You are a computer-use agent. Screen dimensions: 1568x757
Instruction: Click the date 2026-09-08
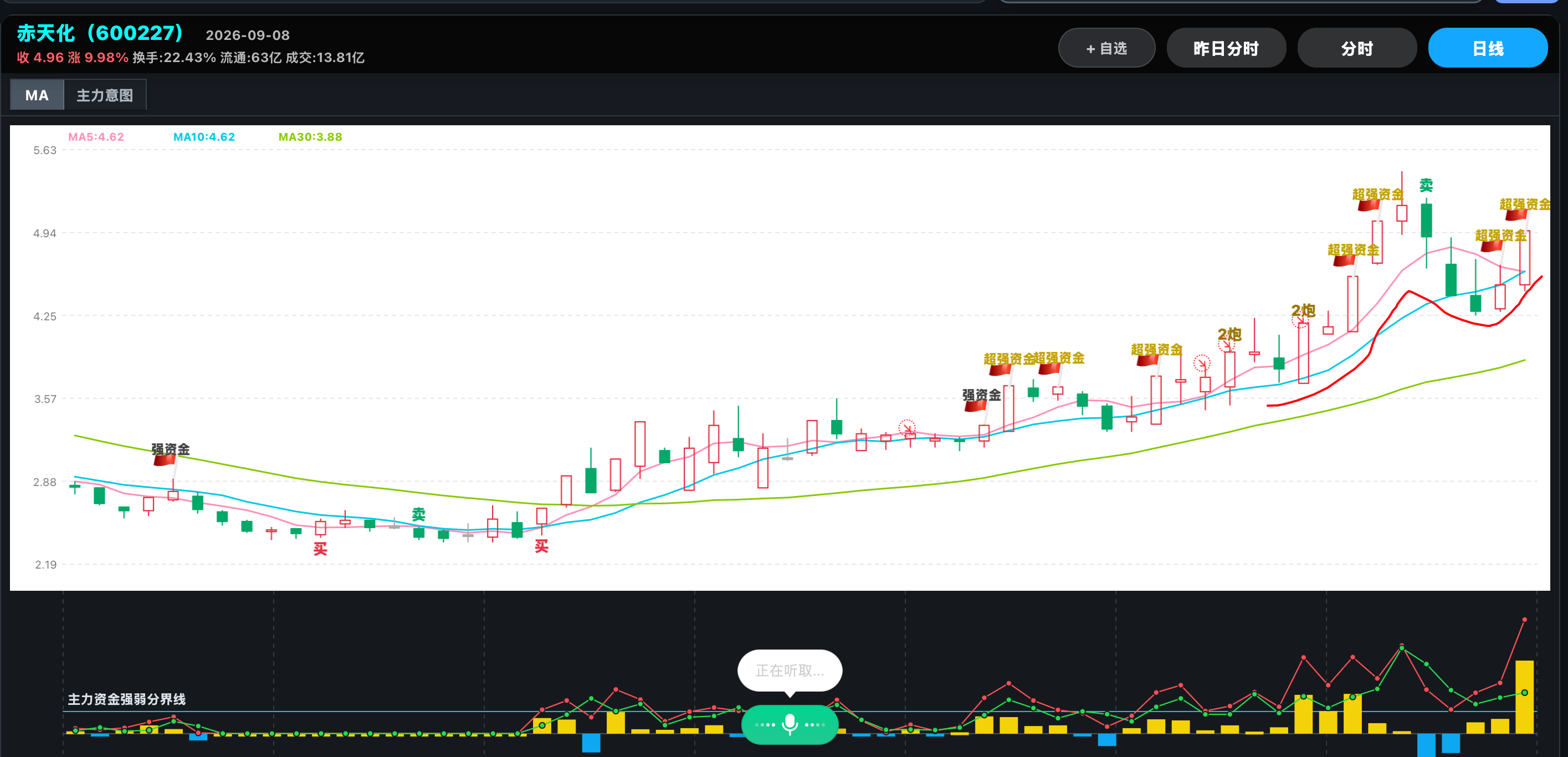[x=248, y=35]
